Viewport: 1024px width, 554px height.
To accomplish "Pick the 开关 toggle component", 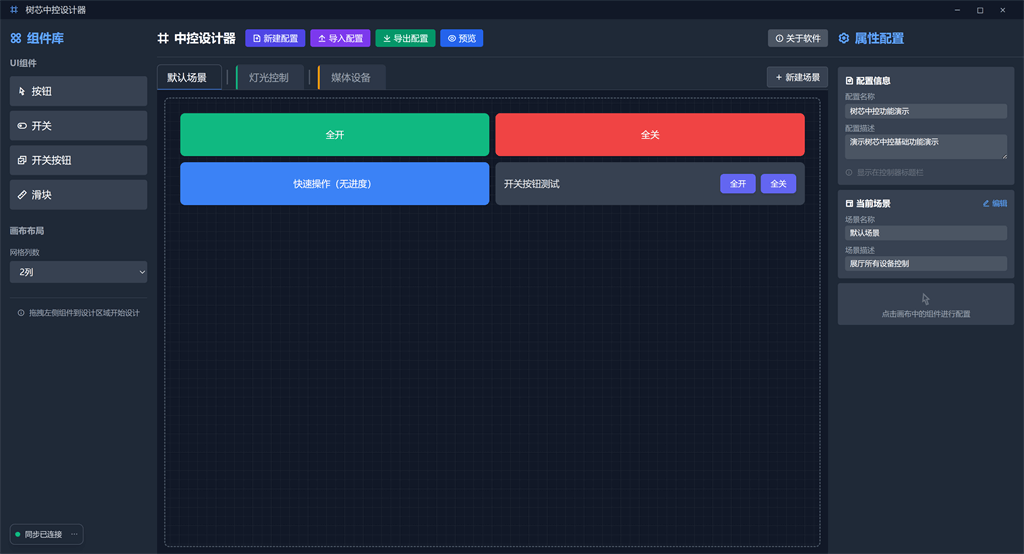I will pos(78,125).
